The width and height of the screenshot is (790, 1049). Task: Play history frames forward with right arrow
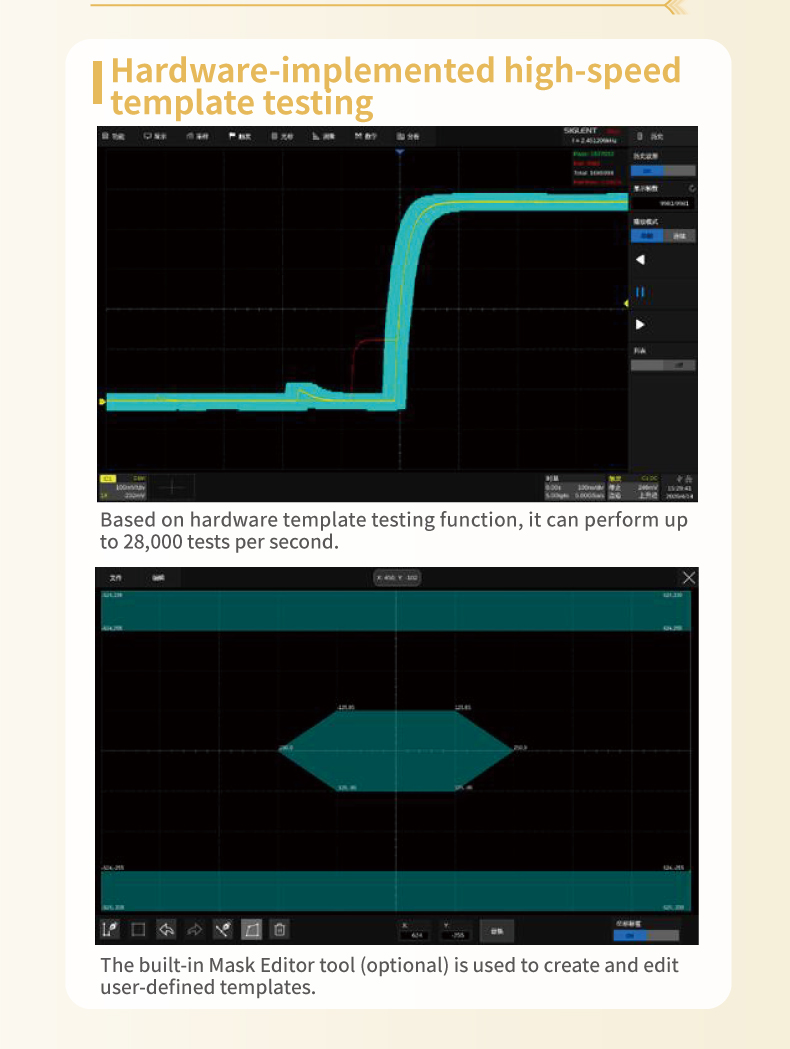[x=640, y=324]
